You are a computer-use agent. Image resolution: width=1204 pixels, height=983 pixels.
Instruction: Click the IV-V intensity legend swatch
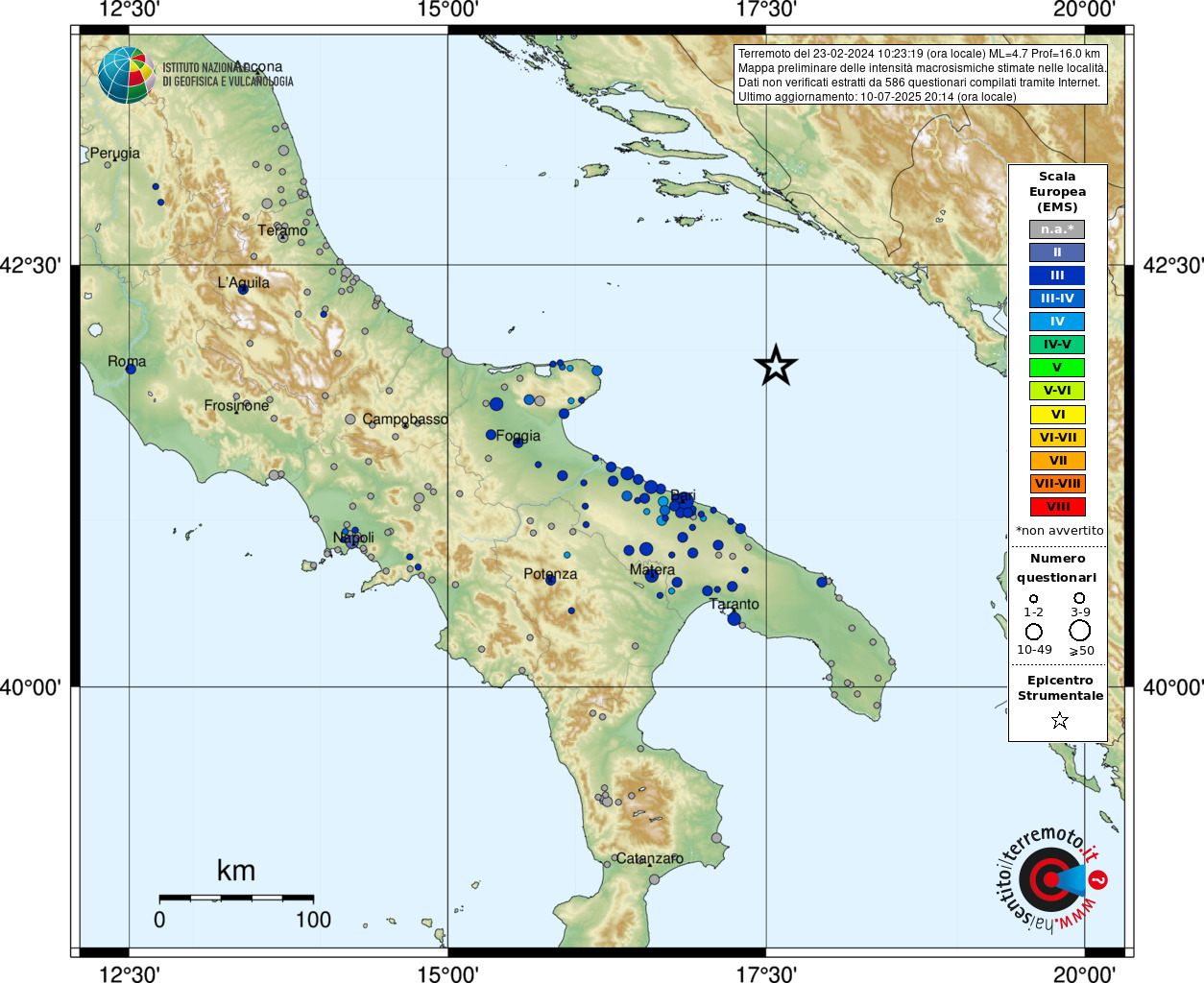(x=1057, y=345)
